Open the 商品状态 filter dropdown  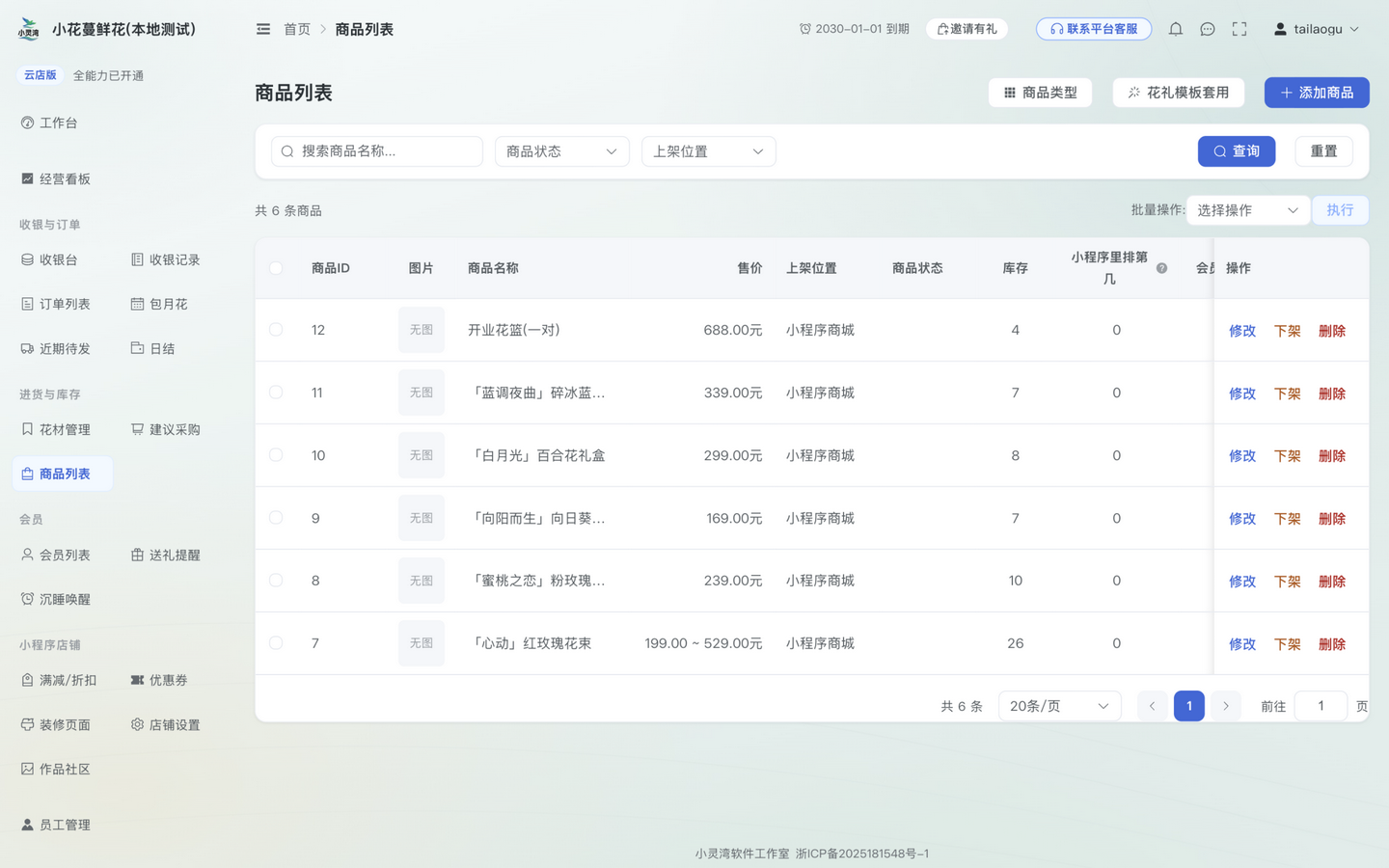562,151
